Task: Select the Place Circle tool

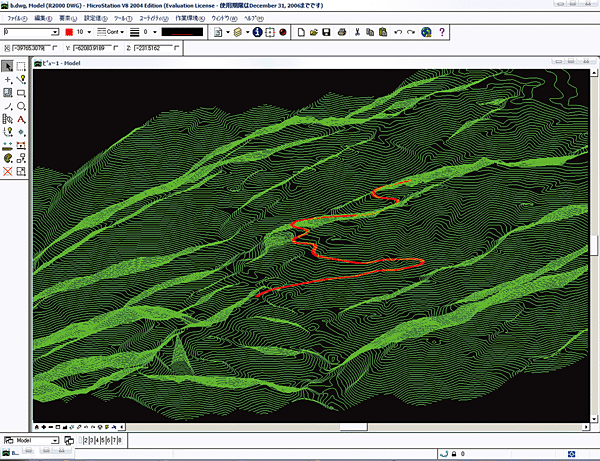Action: pos(21,106)
